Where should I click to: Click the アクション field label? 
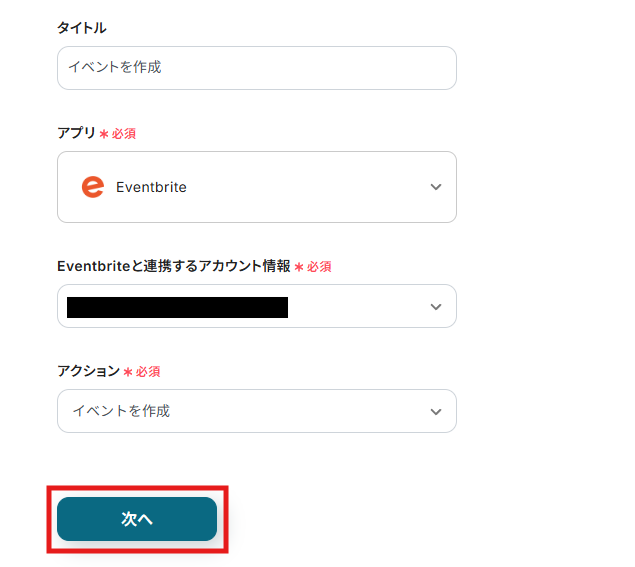[x=88, y=371]
